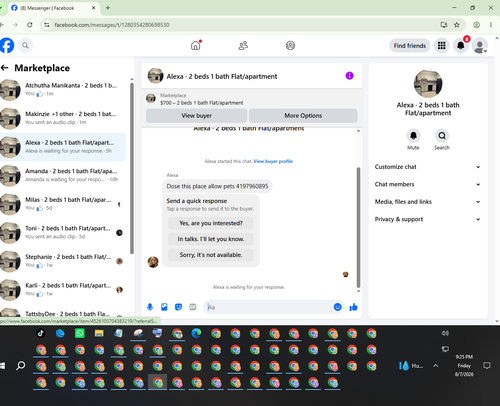Image resolution: width=500 pixels, height=406 pixels.
Task: Click the Alexa listing thumbnail in right panel
Action: [x=428, y=84]
